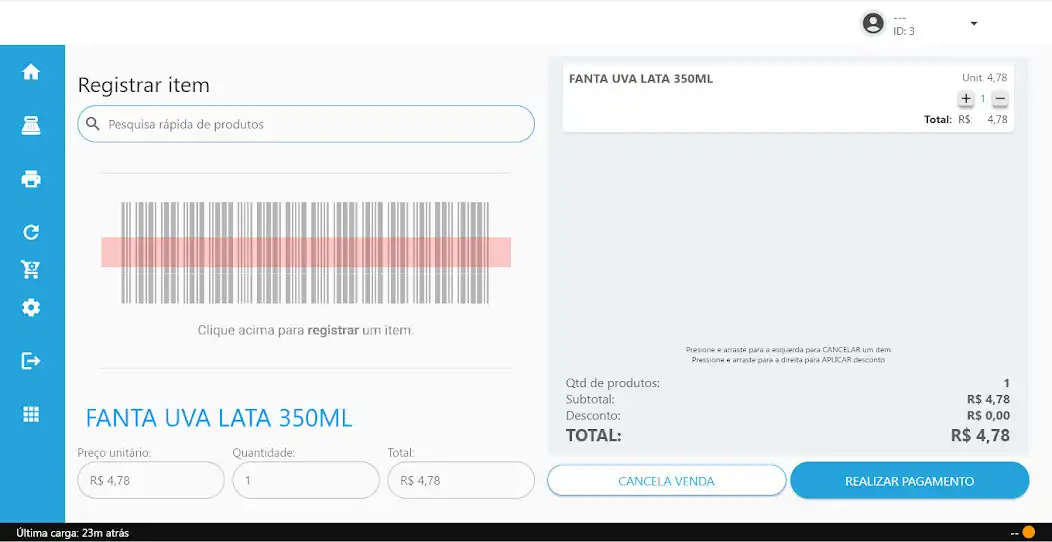Open the apps grid icon in sidebar
Image resolution: width=1052 pixels, height=542 pixels.
(31, 415)
